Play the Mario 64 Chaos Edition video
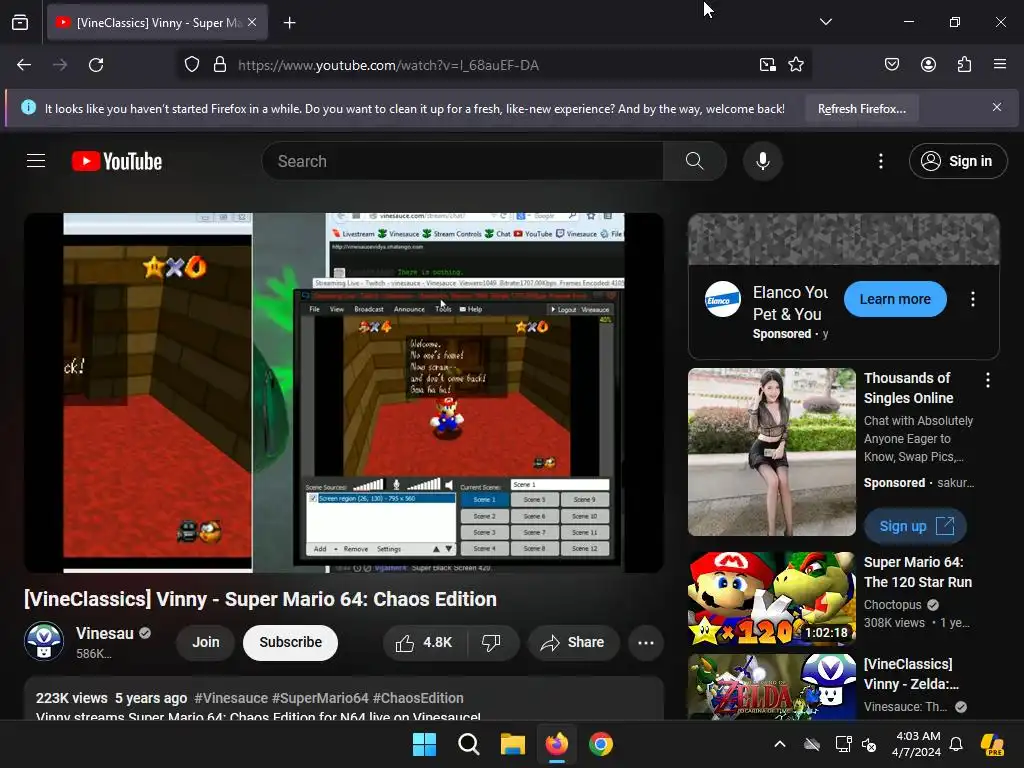The width and height of the screenshot is (1024, 768). point(344,392)
